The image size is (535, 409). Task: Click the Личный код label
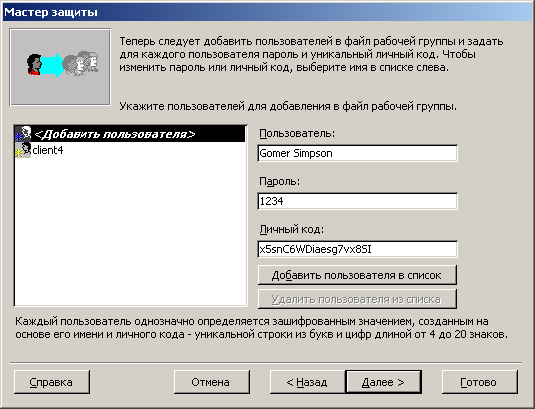pos(291,230)
